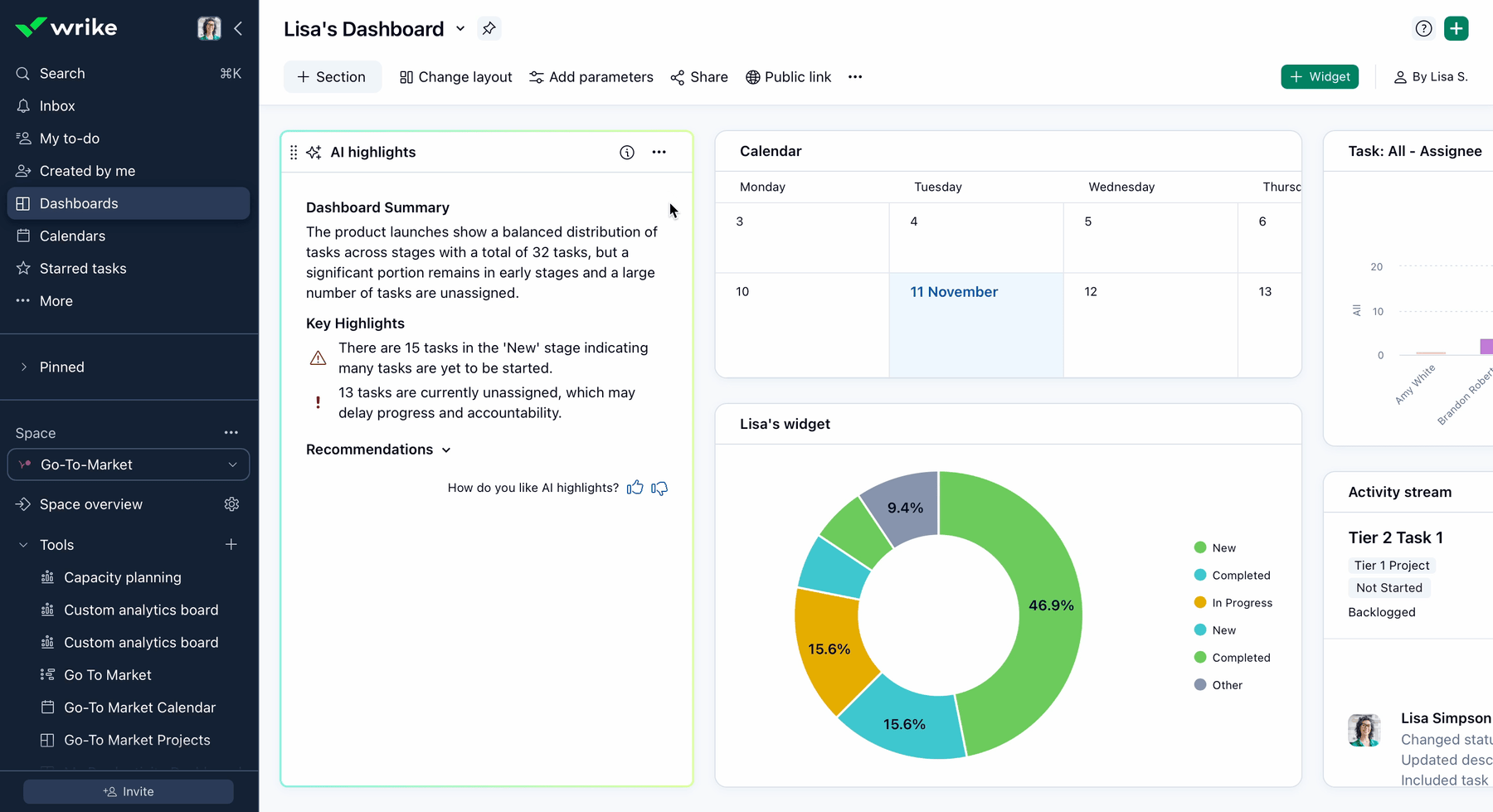Open the Lisa's Dashboard title dropdown
This screenshot has width=1493, height=812.
(460, 29)
